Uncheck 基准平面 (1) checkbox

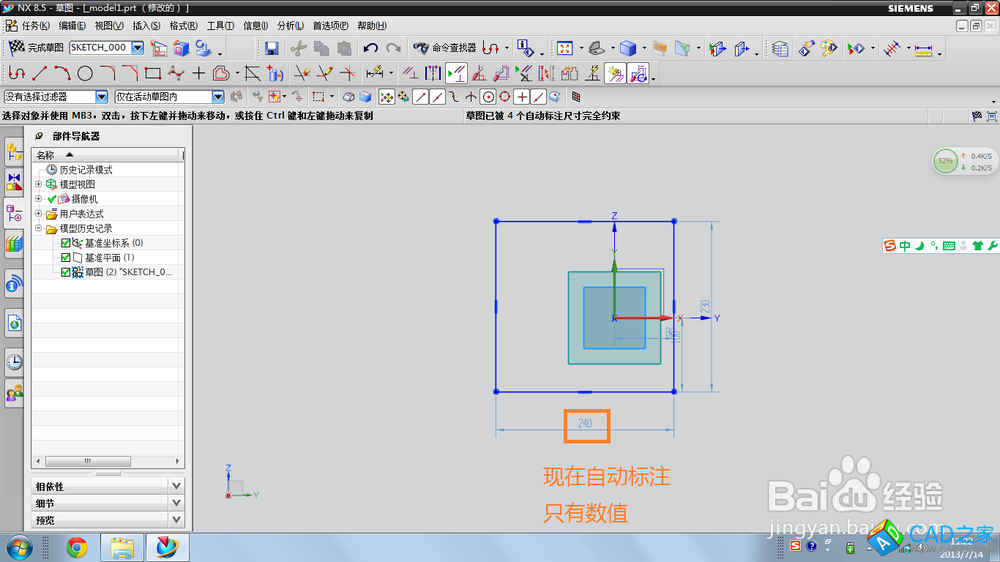point(66,258)
